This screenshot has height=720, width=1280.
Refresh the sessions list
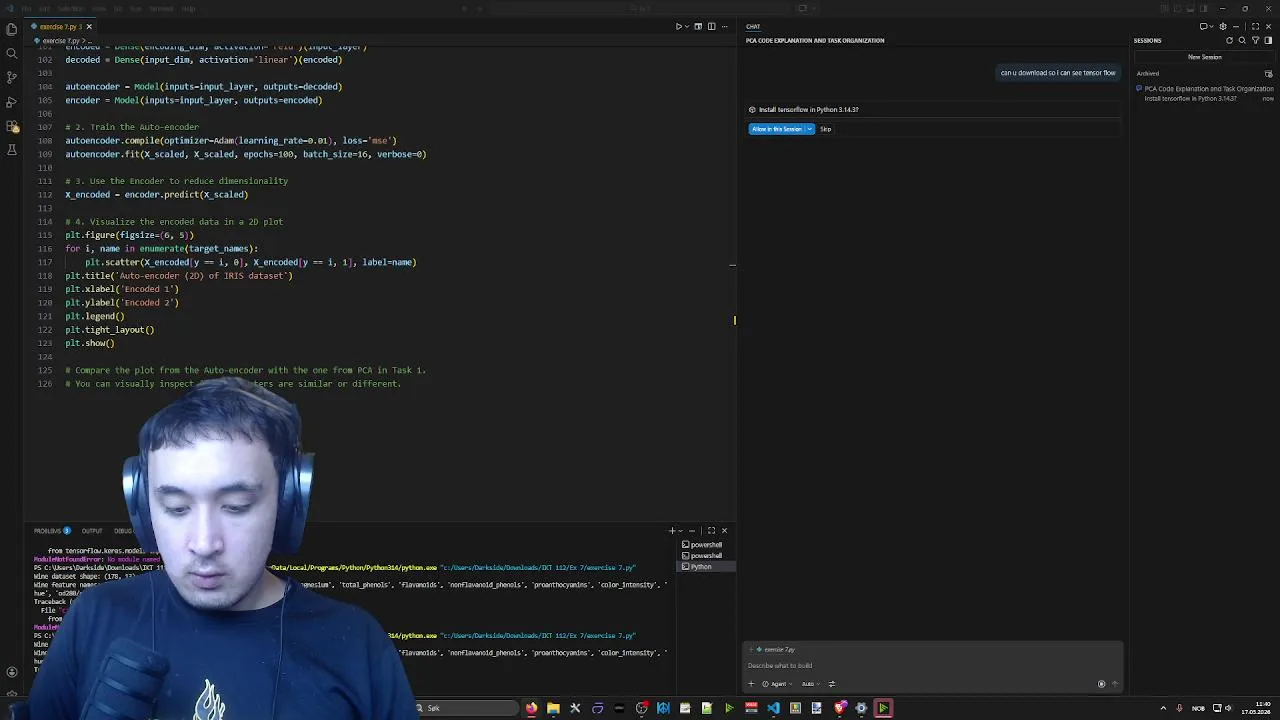[x=1229, y=40]
